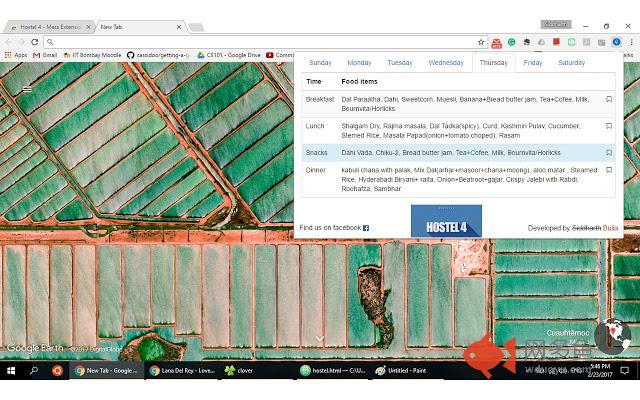Switch to the Saturday menu tab

(571, 63)
